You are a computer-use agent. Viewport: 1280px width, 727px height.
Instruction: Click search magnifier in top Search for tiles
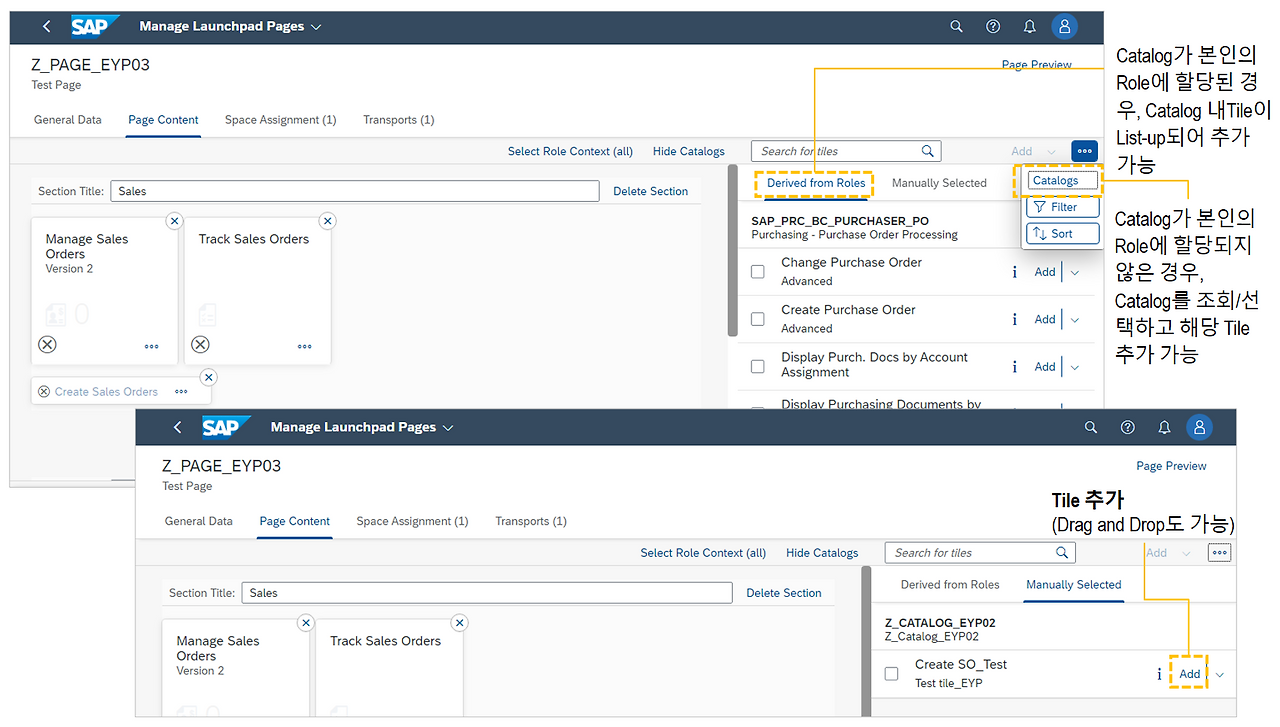(928, 151)
